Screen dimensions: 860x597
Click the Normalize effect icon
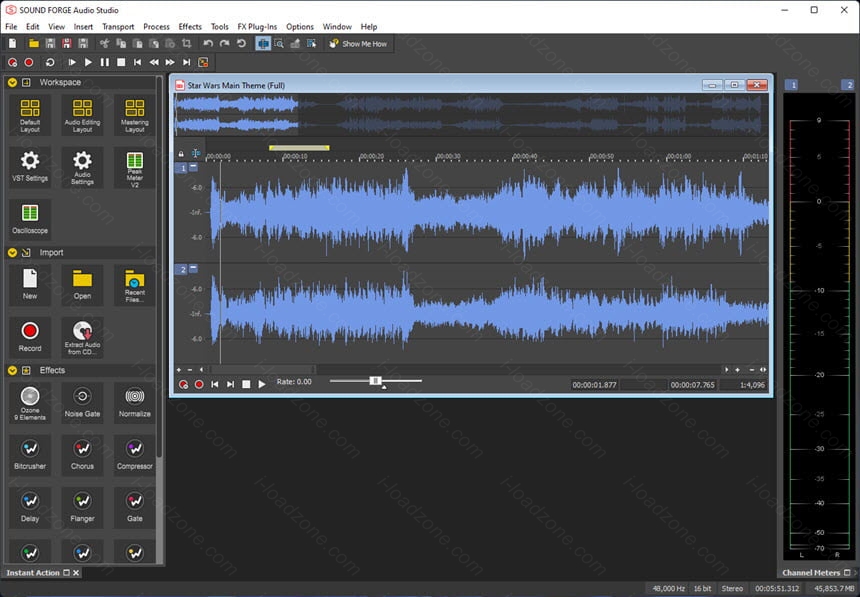click(x=134, y=403)
